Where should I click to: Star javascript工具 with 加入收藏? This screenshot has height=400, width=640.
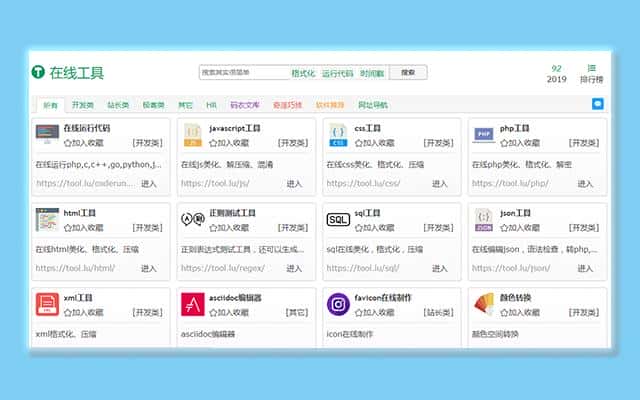click(229, 143)
